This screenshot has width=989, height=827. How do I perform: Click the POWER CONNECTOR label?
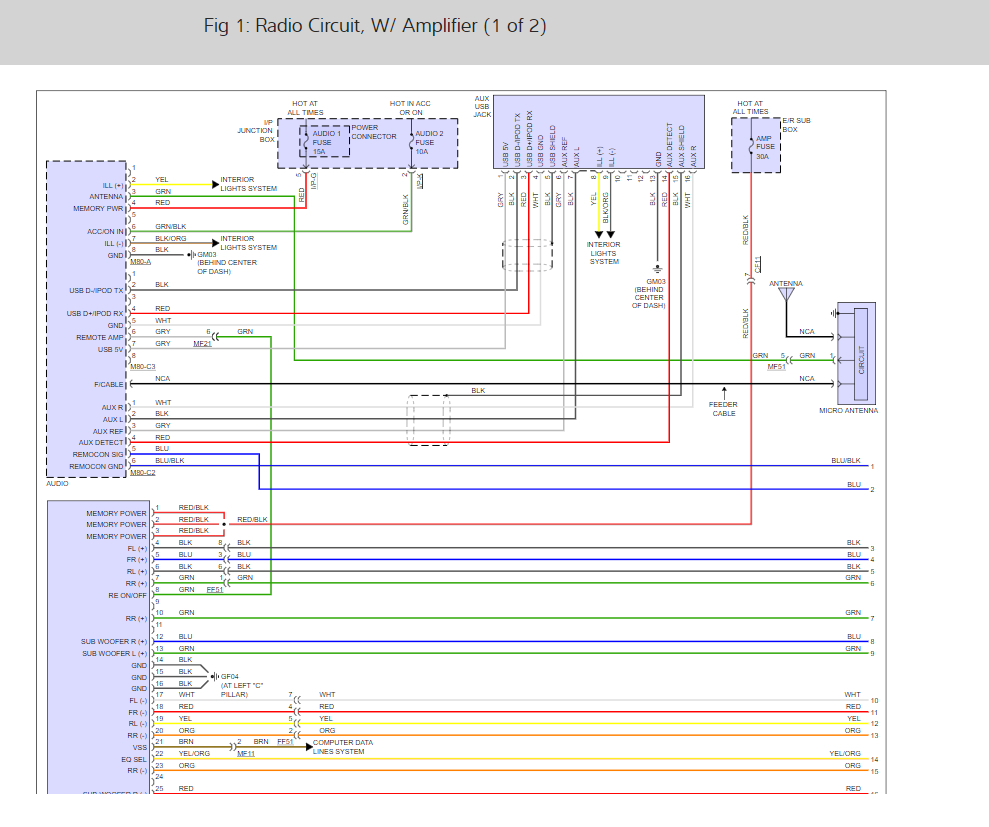pos(373,133)
